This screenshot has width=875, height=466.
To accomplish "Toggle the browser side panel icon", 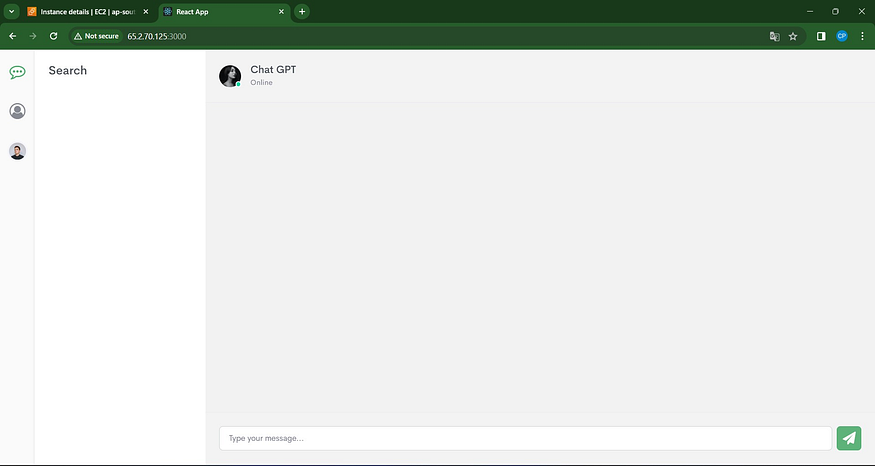I will 821,36.
